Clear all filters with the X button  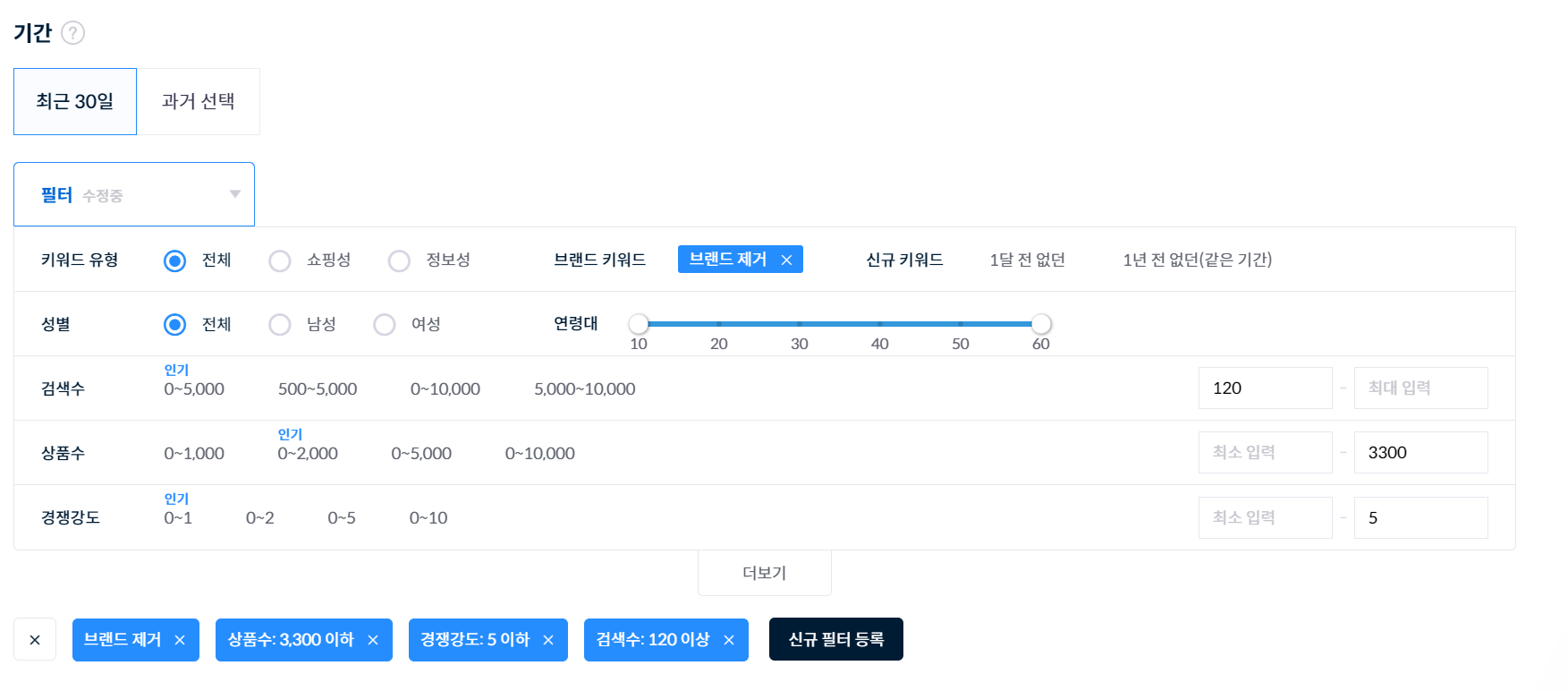[x=35, y=640]
